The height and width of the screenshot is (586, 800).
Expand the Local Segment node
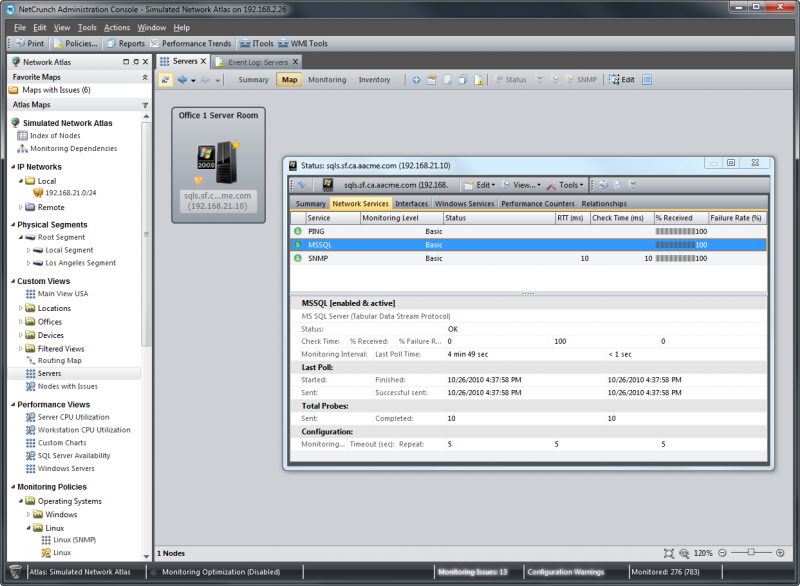[x=29, y=250]
